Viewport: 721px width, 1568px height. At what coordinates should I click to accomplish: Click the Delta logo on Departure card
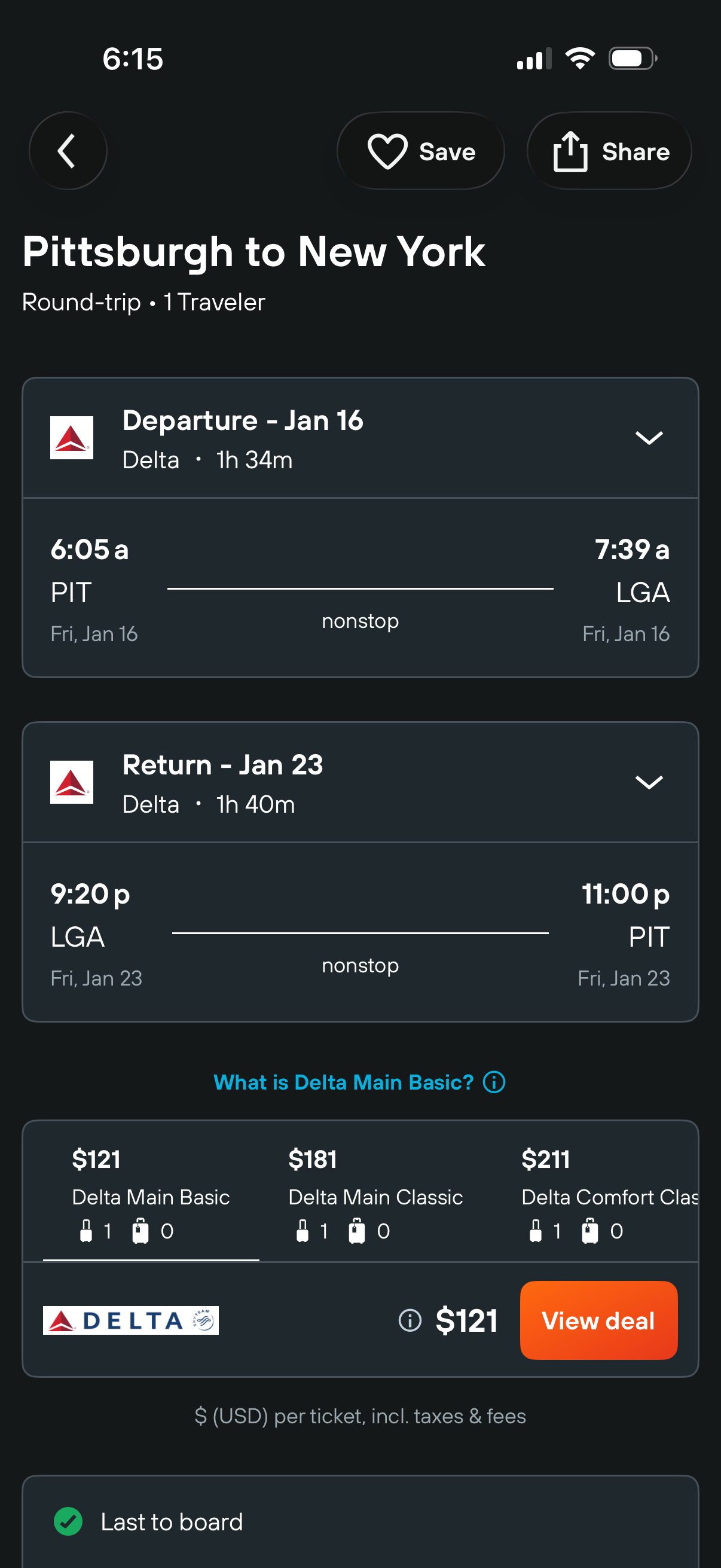(x=72, y=438)
